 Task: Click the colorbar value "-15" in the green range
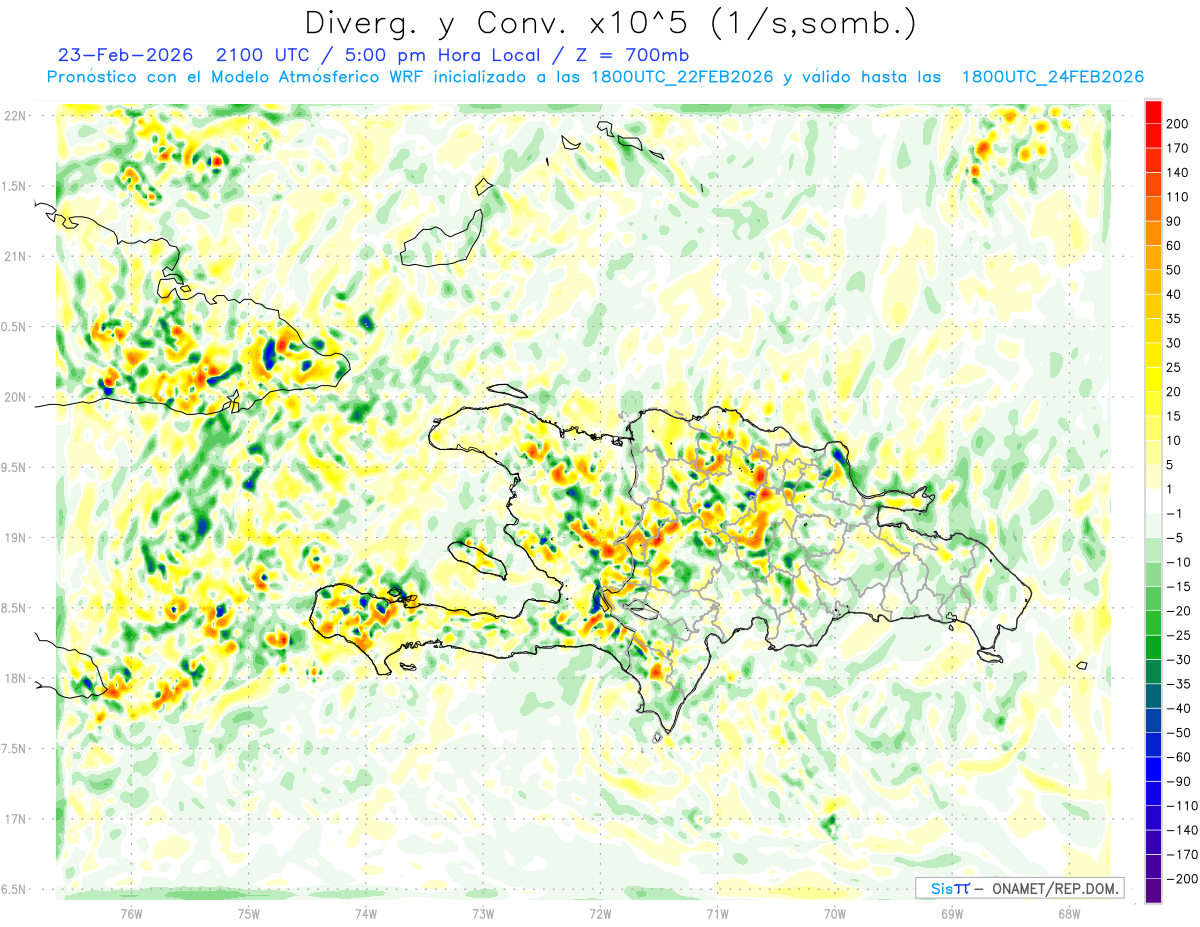click(x=1180, y=587)
